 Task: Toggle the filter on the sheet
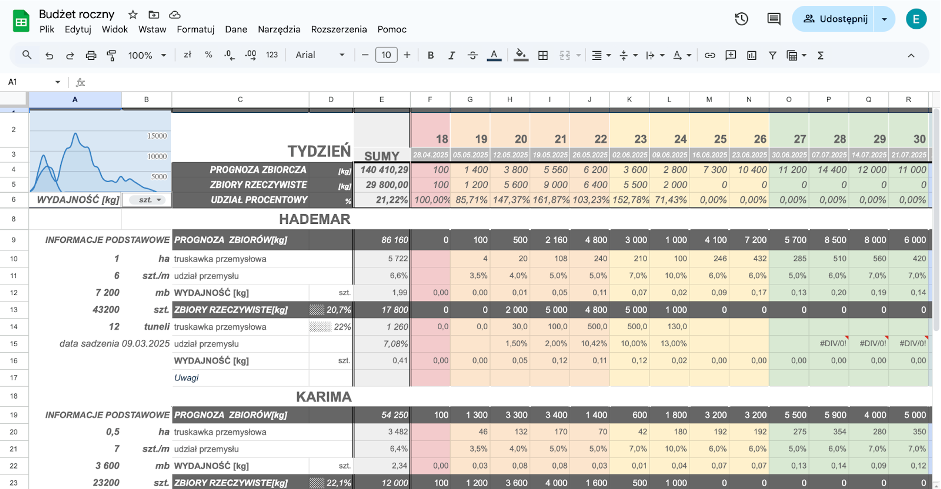coord(773,55)
